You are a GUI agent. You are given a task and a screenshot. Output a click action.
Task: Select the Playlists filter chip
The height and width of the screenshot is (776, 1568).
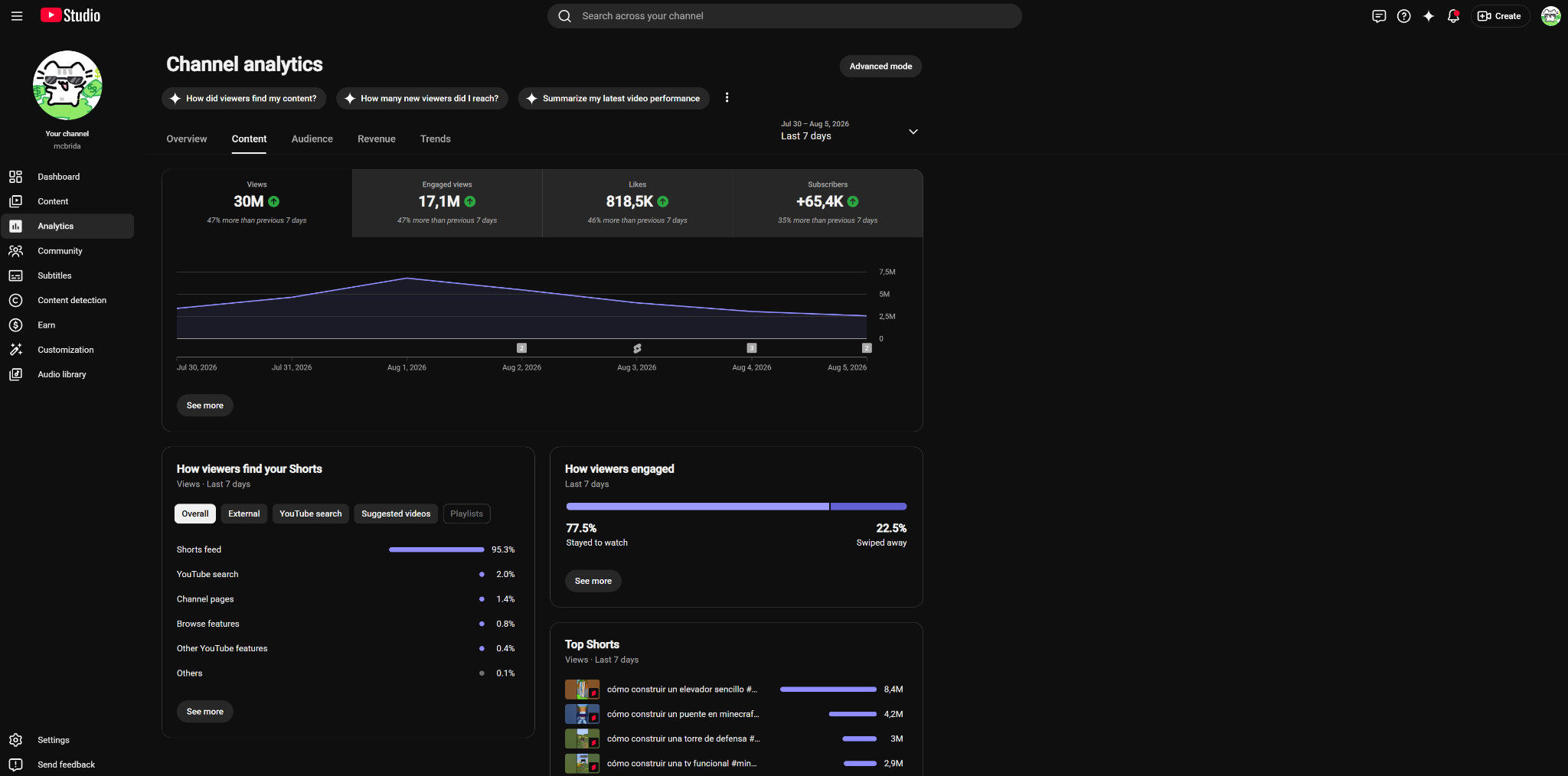click(x=467, y=514)
